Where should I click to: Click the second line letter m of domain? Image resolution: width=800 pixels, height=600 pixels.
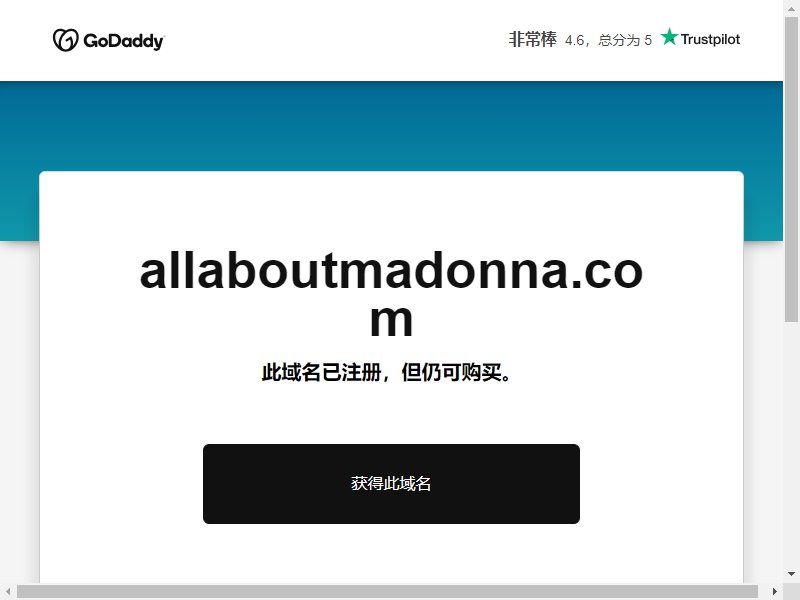(x=391, y=321)
